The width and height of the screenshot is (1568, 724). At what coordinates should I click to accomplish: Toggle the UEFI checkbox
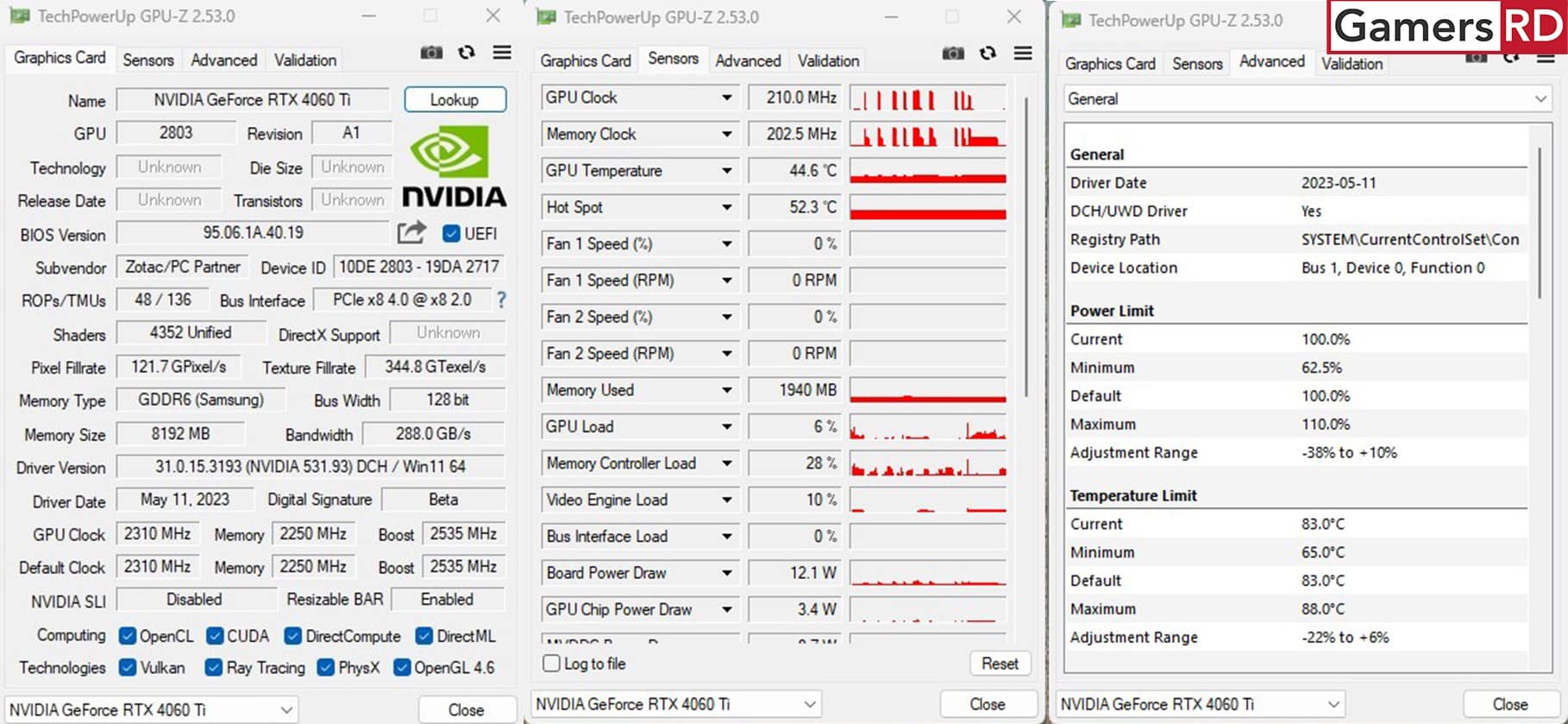click(451, 233)
